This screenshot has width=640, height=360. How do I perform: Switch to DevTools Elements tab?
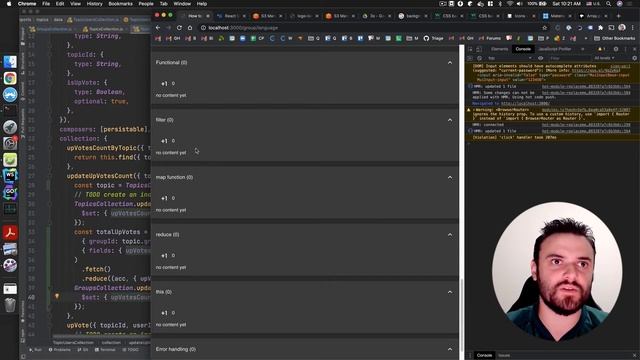[499, 49]
